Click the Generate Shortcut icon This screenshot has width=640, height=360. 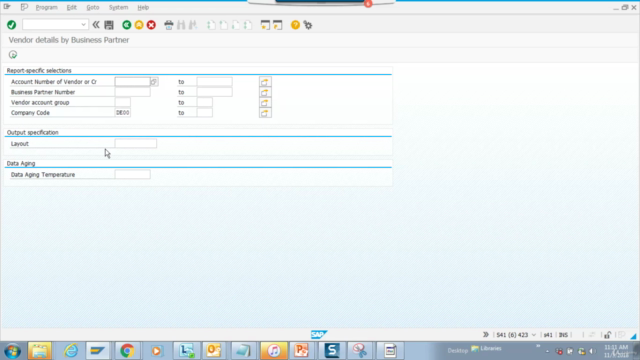tap(278, 25)
